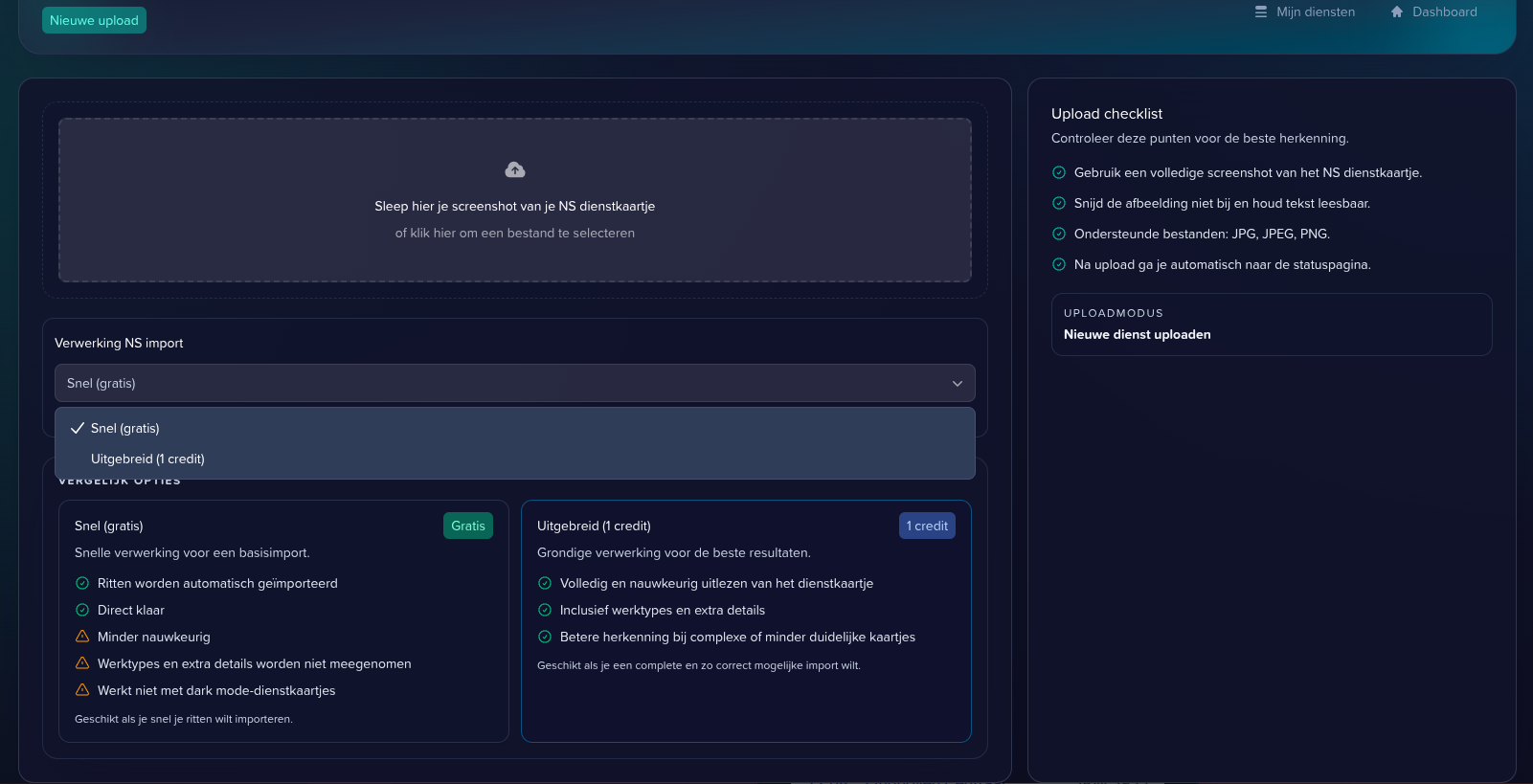Collapse the Verwerking NS import dropdown chevron
1533x784 pixels.
pyautogui.click(x=958, y=383)
